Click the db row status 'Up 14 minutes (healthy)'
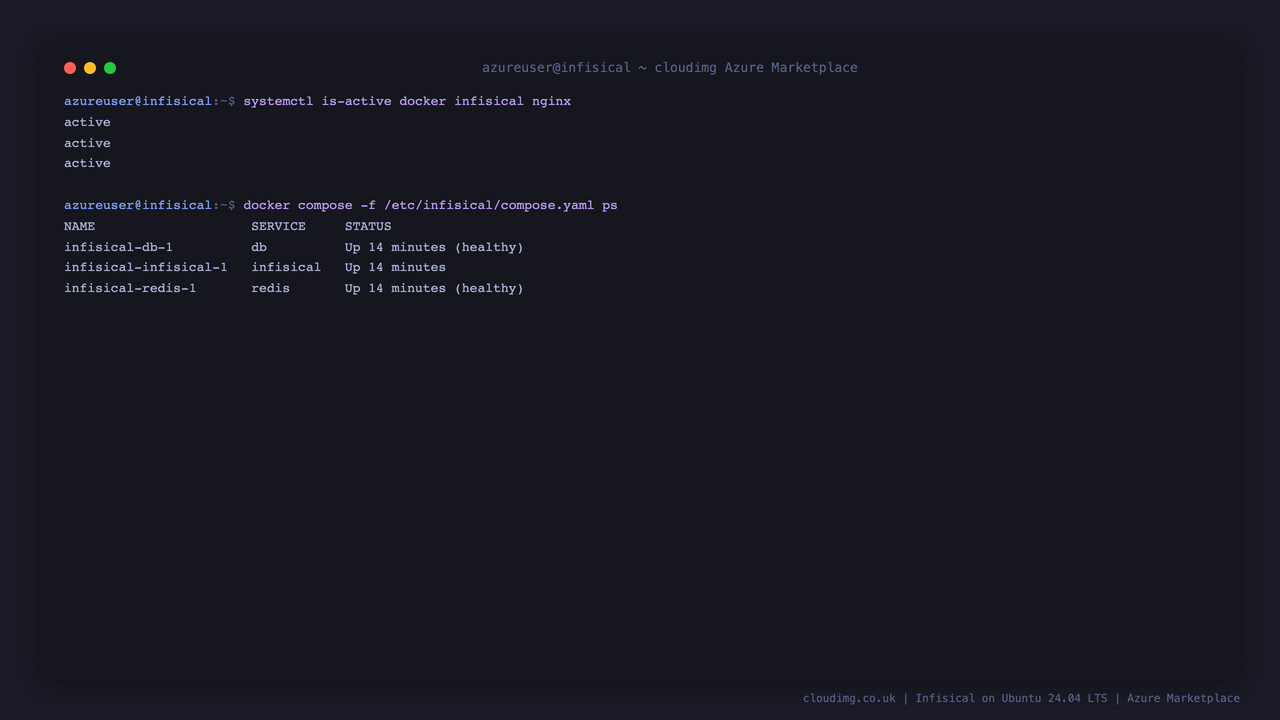 (x=434, y=247)
